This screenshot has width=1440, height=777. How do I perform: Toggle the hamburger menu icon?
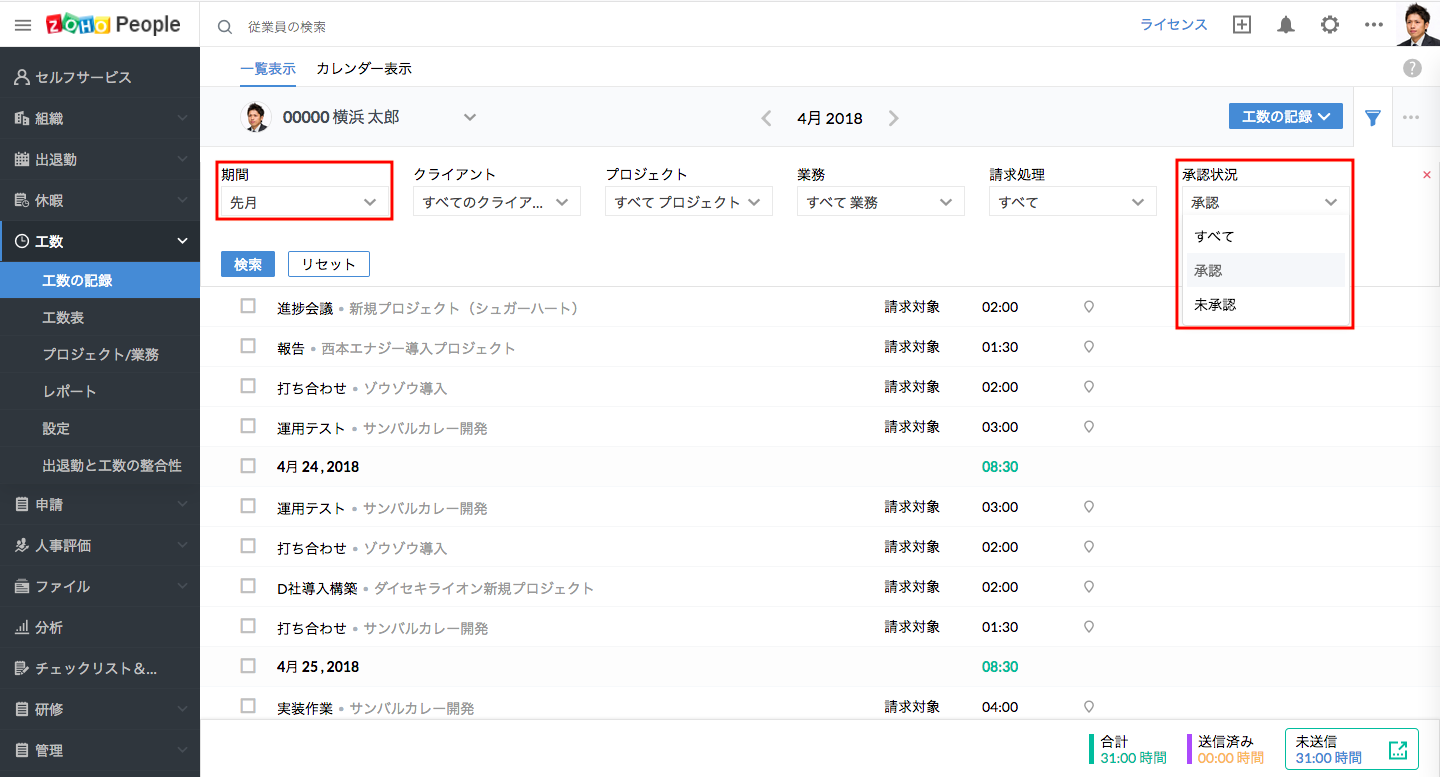point(23,25)
